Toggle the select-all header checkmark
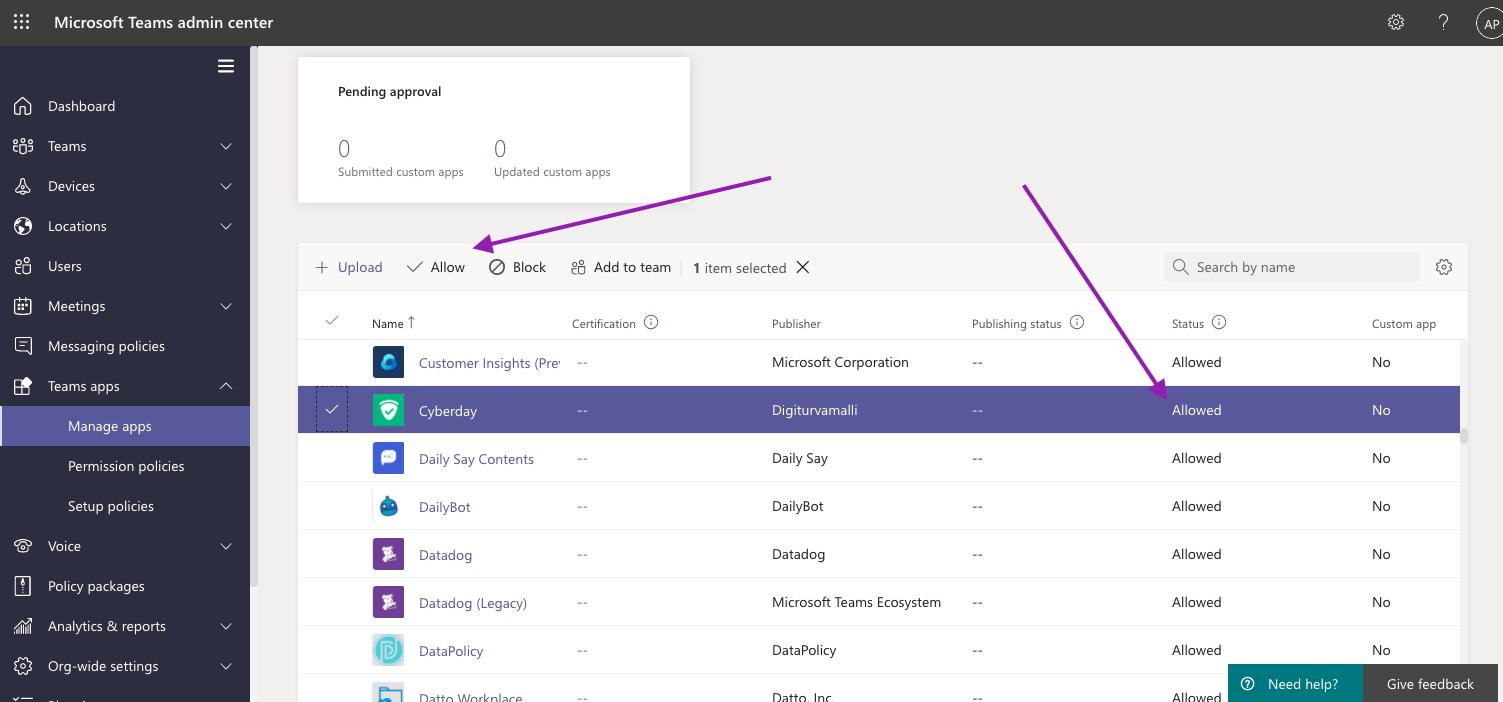The width and height of the screenshot is (1503, 702). point(332,321)
